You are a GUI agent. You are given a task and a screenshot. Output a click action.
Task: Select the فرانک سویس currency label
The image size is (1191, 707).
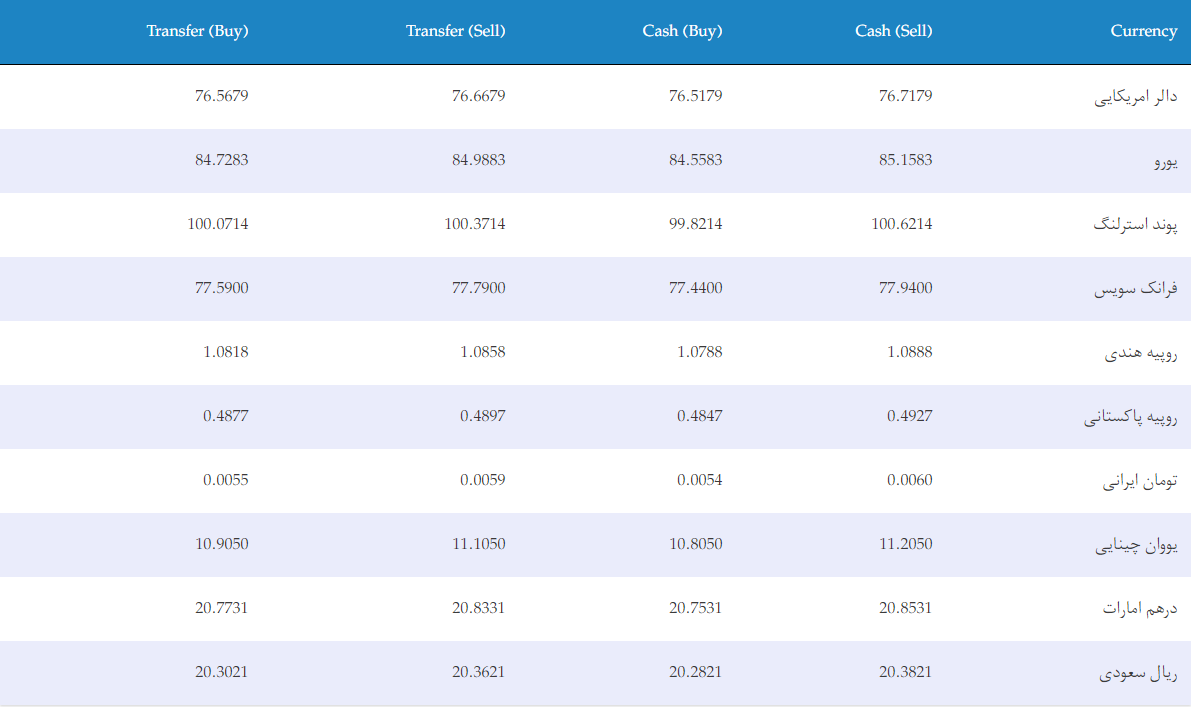click(x=1136, y=289)
